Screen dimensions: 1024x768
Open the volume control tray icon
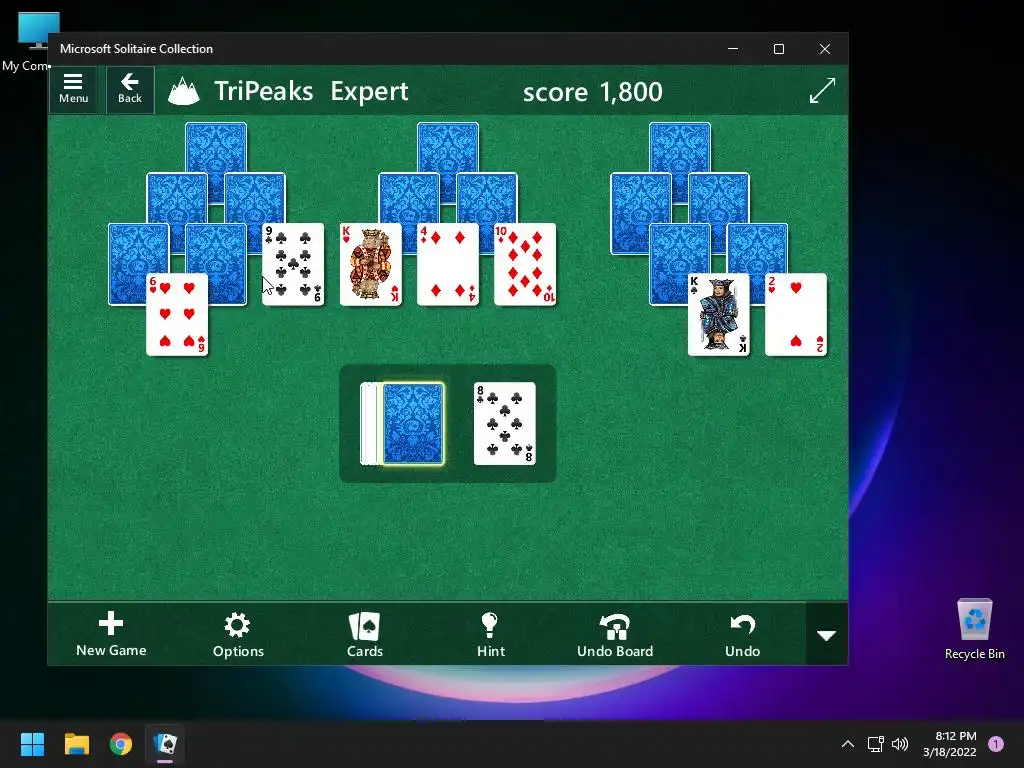click(x=900, y=744)
